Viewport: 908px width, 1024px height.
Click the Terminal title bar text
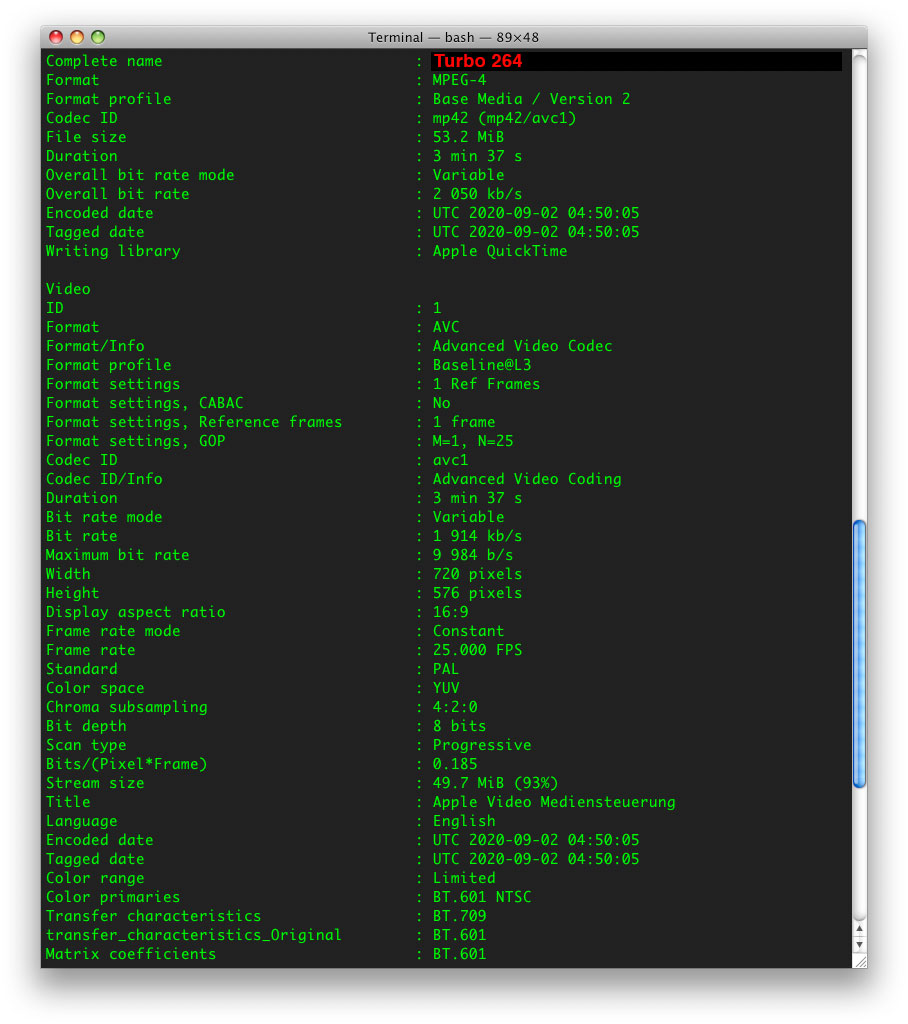pos(453,37)
